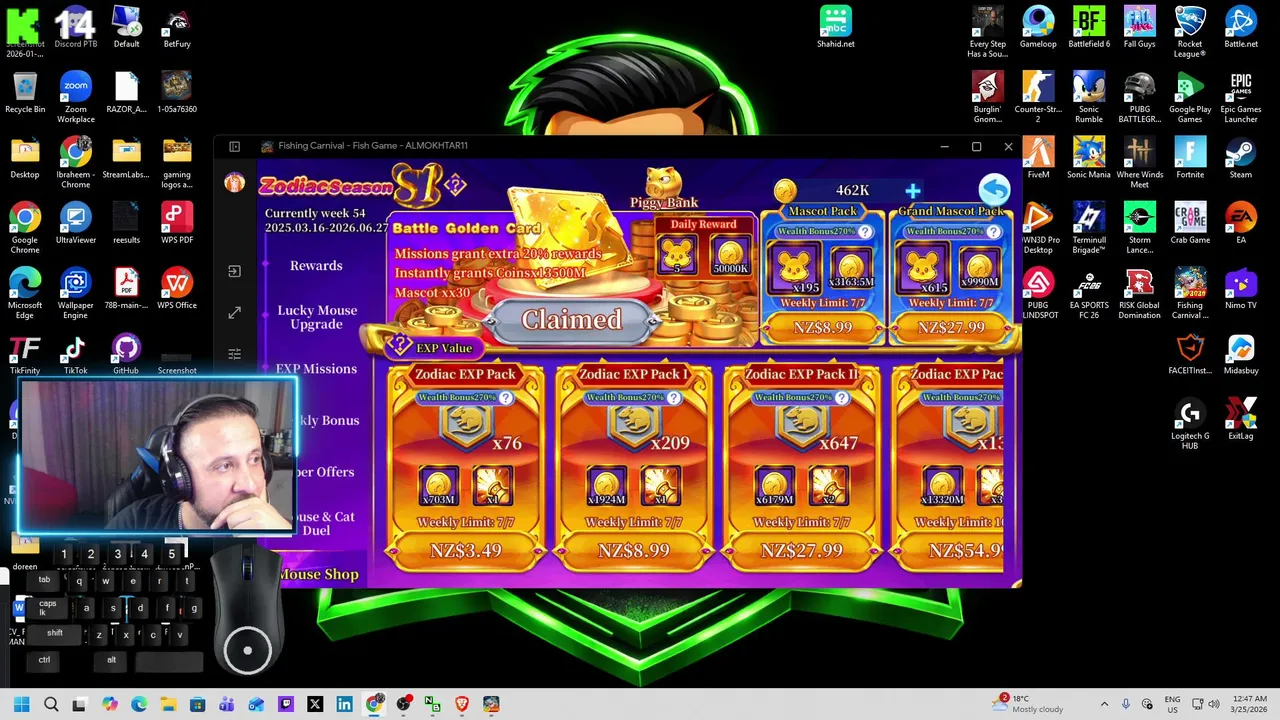Click the sidebar toggle icon in game title bar
This screenshot has height=720, width=1280.
click(234, 146)
